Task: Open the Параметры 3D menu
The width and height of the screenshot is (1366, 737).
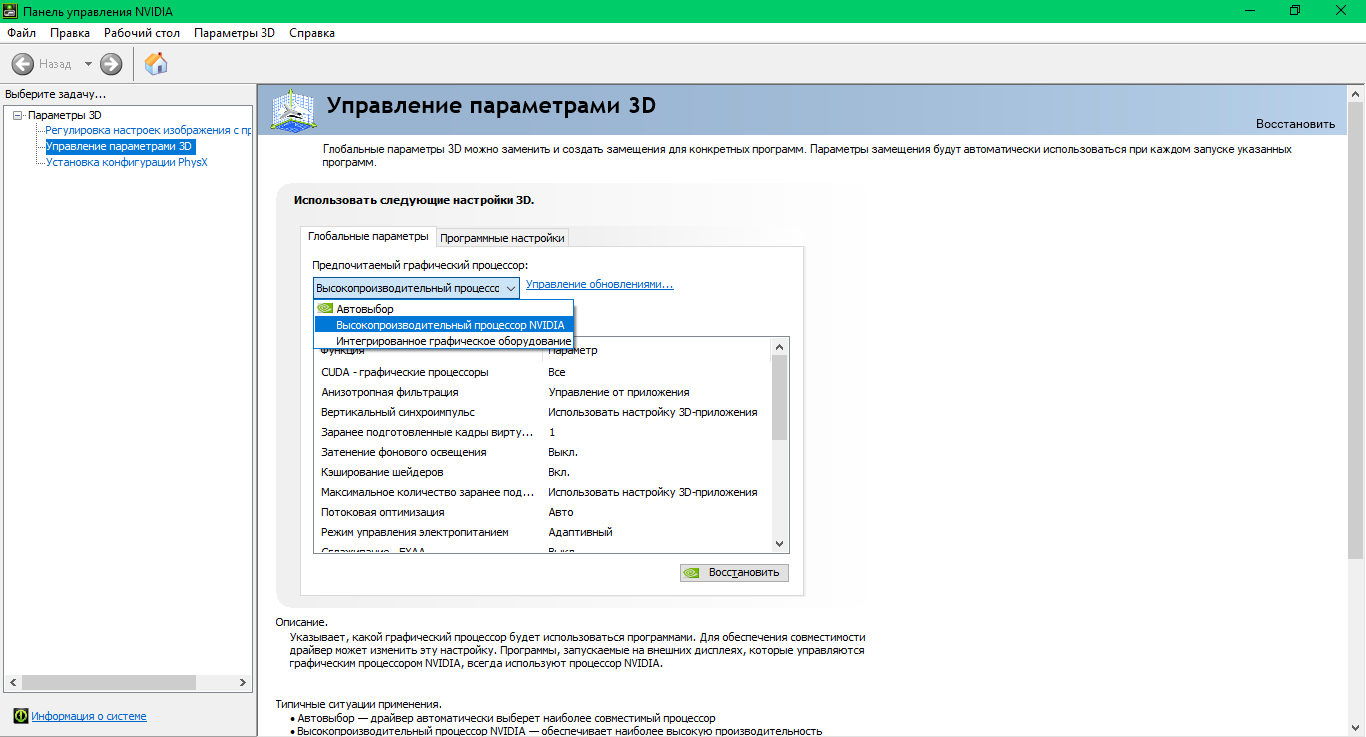Action: [234, 33]
